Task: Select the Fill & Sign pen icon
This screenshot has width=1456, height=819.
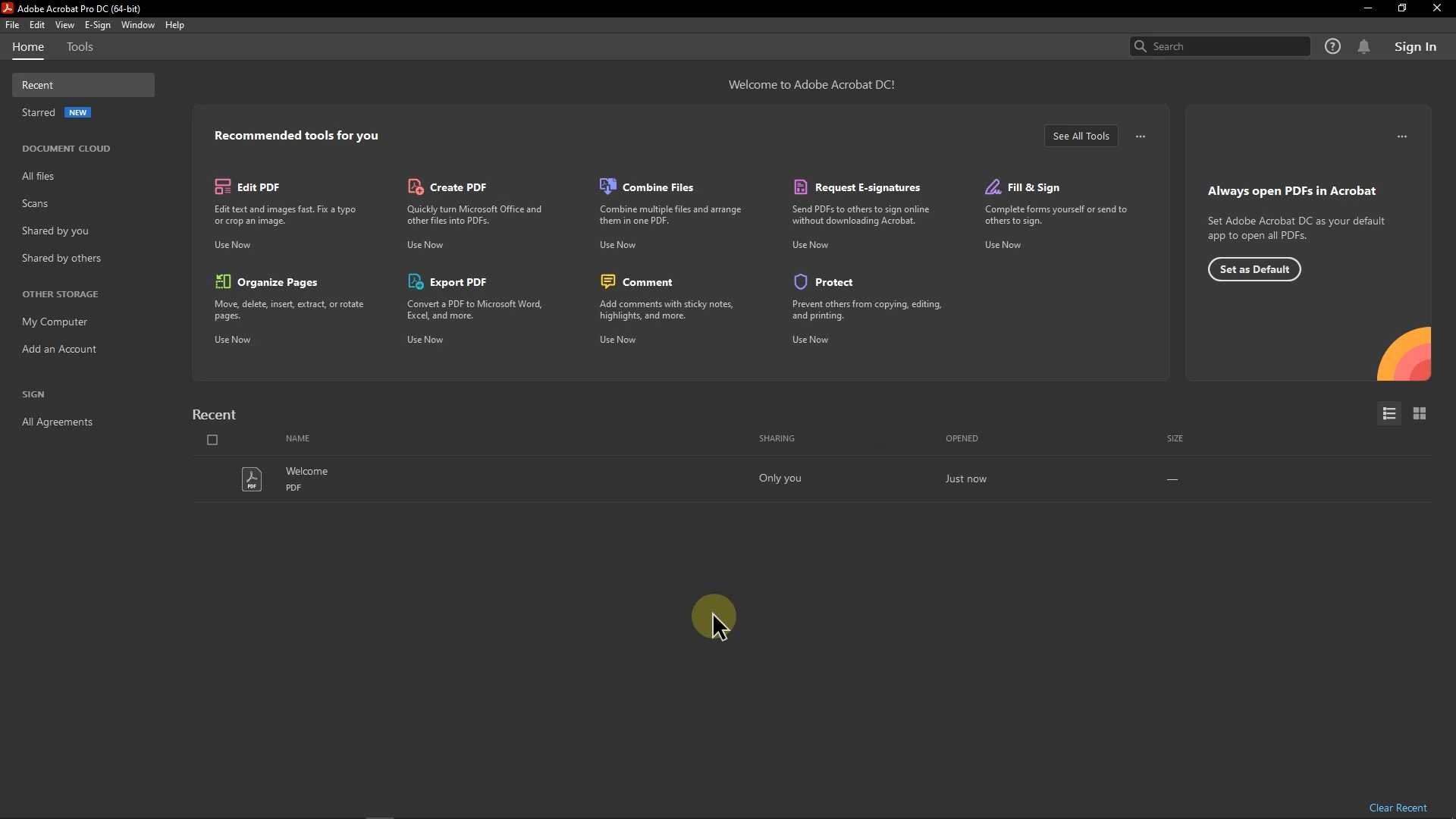Action: (993, 187)
